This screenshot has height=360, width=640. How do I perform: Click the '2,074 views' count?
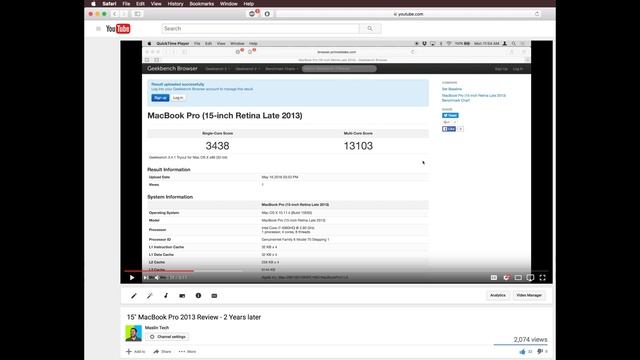530,340
